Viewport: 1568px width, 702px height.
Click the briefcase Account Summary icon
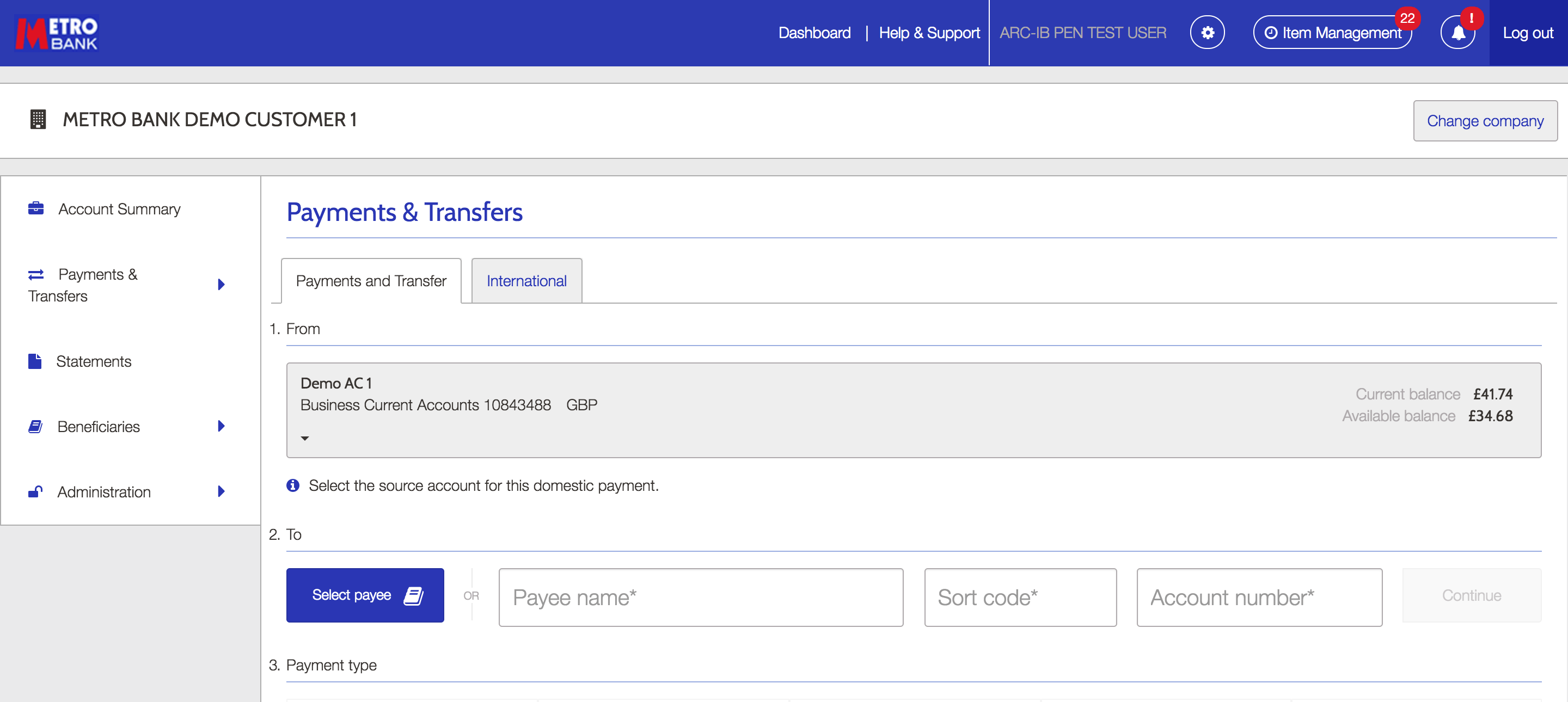coord(36,208)
